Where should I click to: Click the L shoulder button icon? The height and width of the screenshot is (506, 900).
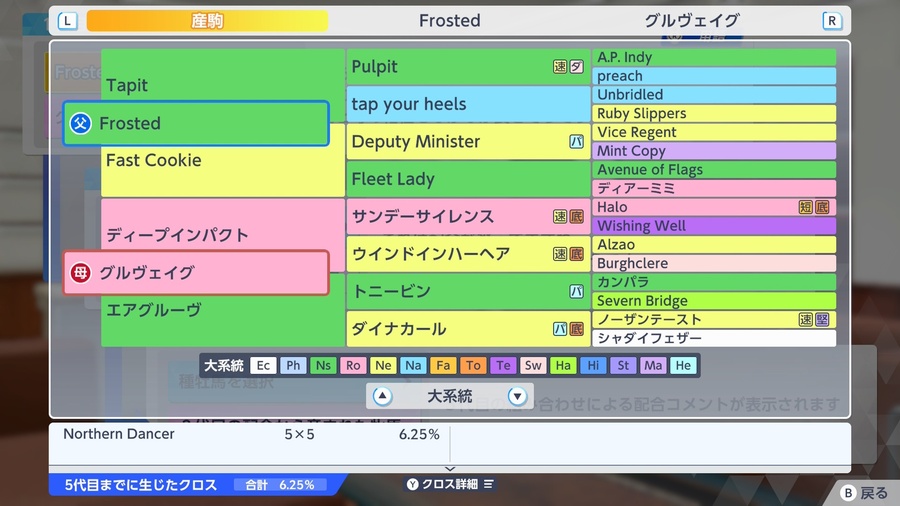point(67,21)
